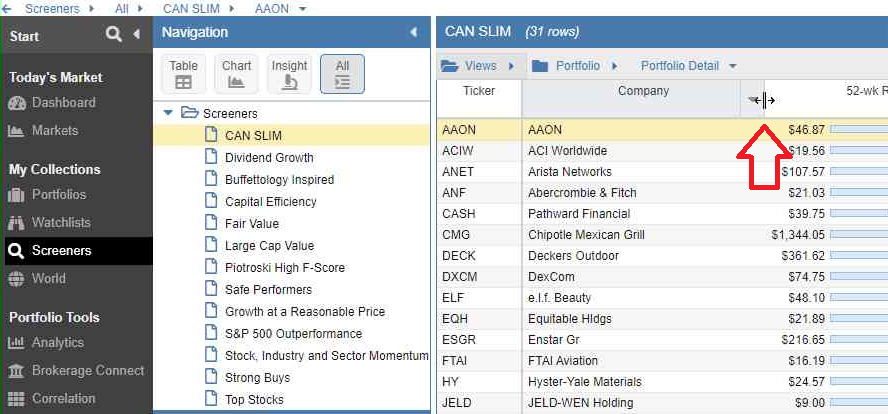Select the DECK ticker cell

(x=479, y=255)
